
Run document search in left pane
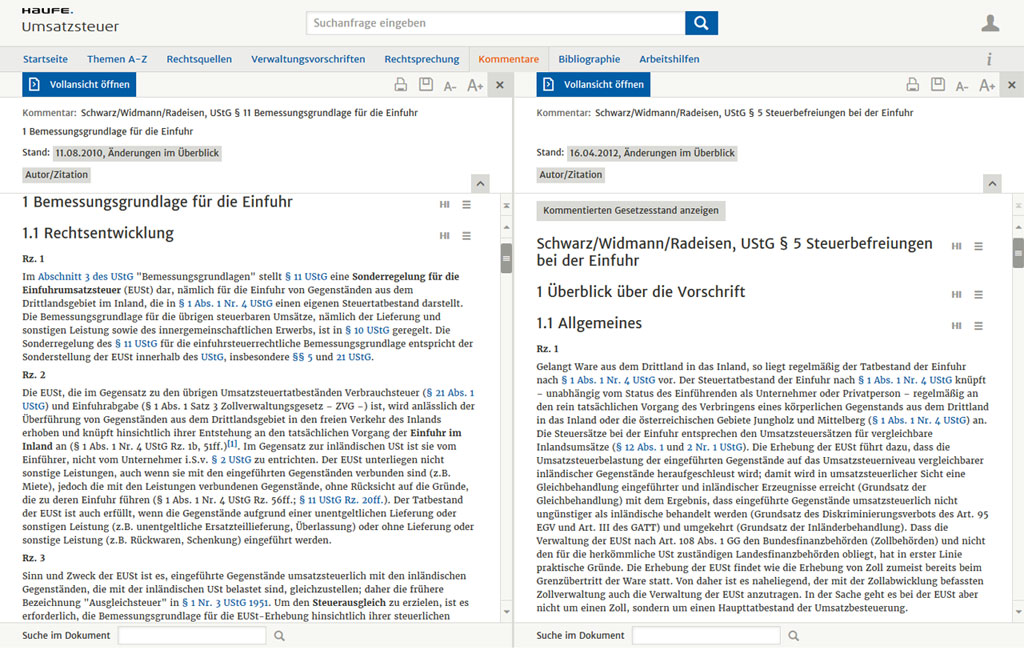(x=280, y=635)
